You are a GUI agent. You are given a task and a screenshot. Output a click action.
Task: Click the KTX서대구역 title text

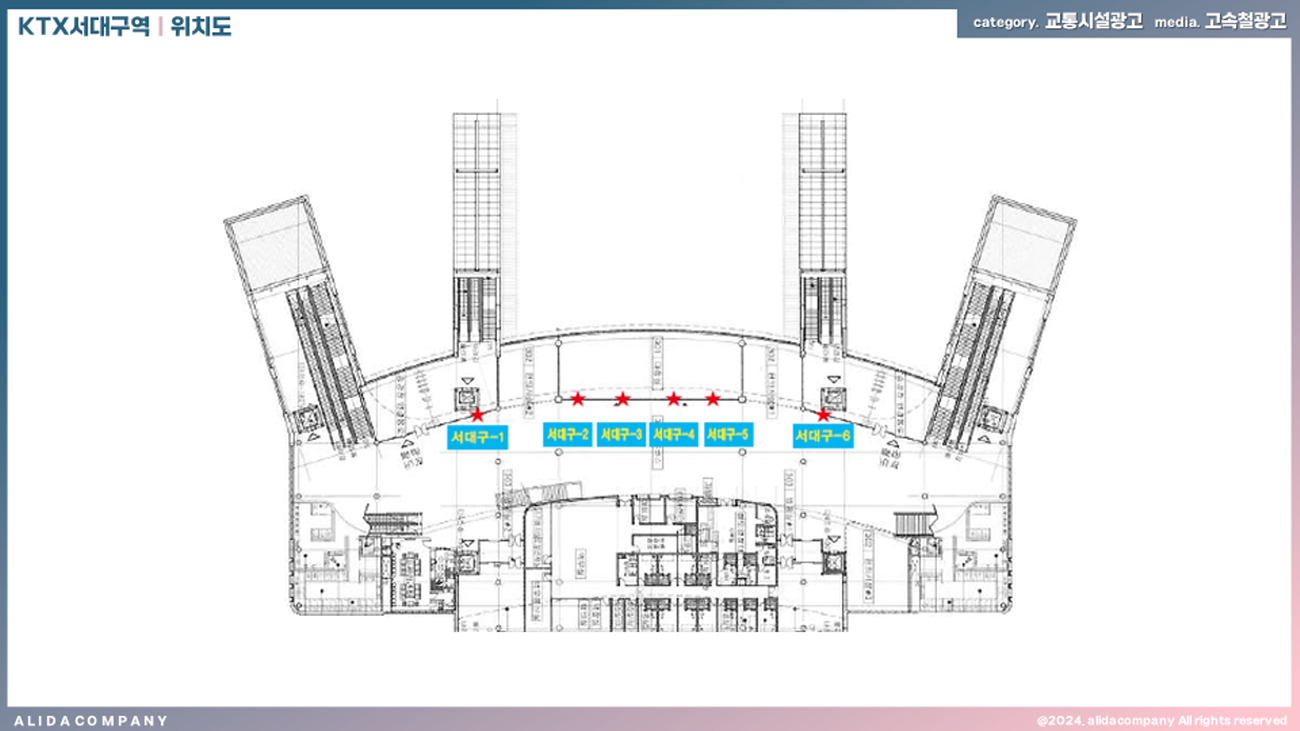click(x=84, y=27)
